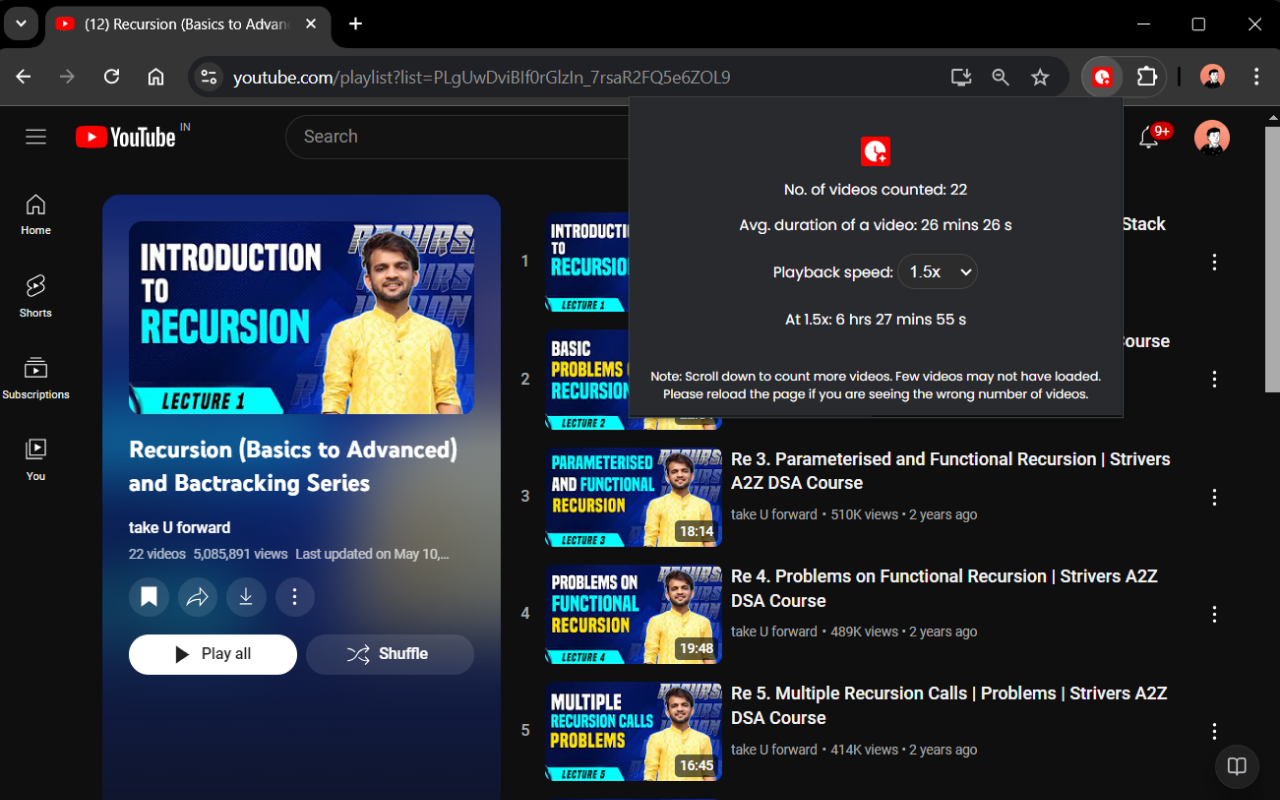
Task: Open Chrome three-dot menu
Action: (x=1257, y=77)
